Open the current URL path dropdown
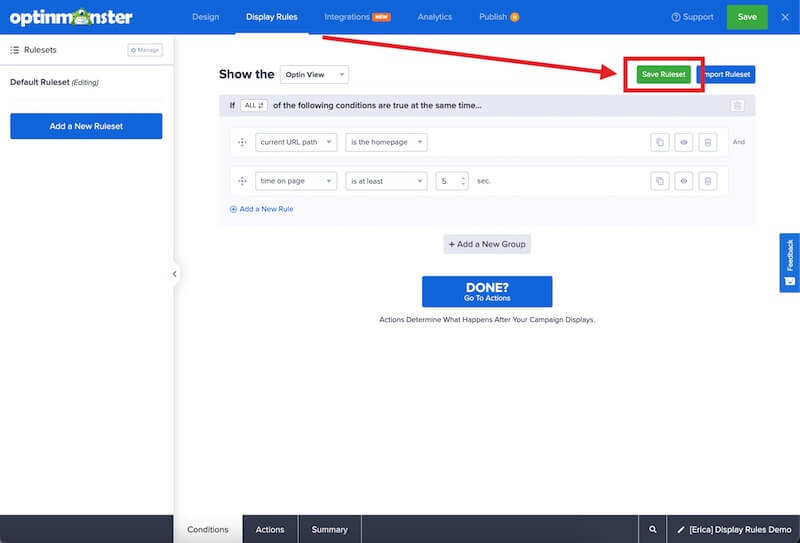Viewport: 800px width, 543px height. [x=296, y=142]
